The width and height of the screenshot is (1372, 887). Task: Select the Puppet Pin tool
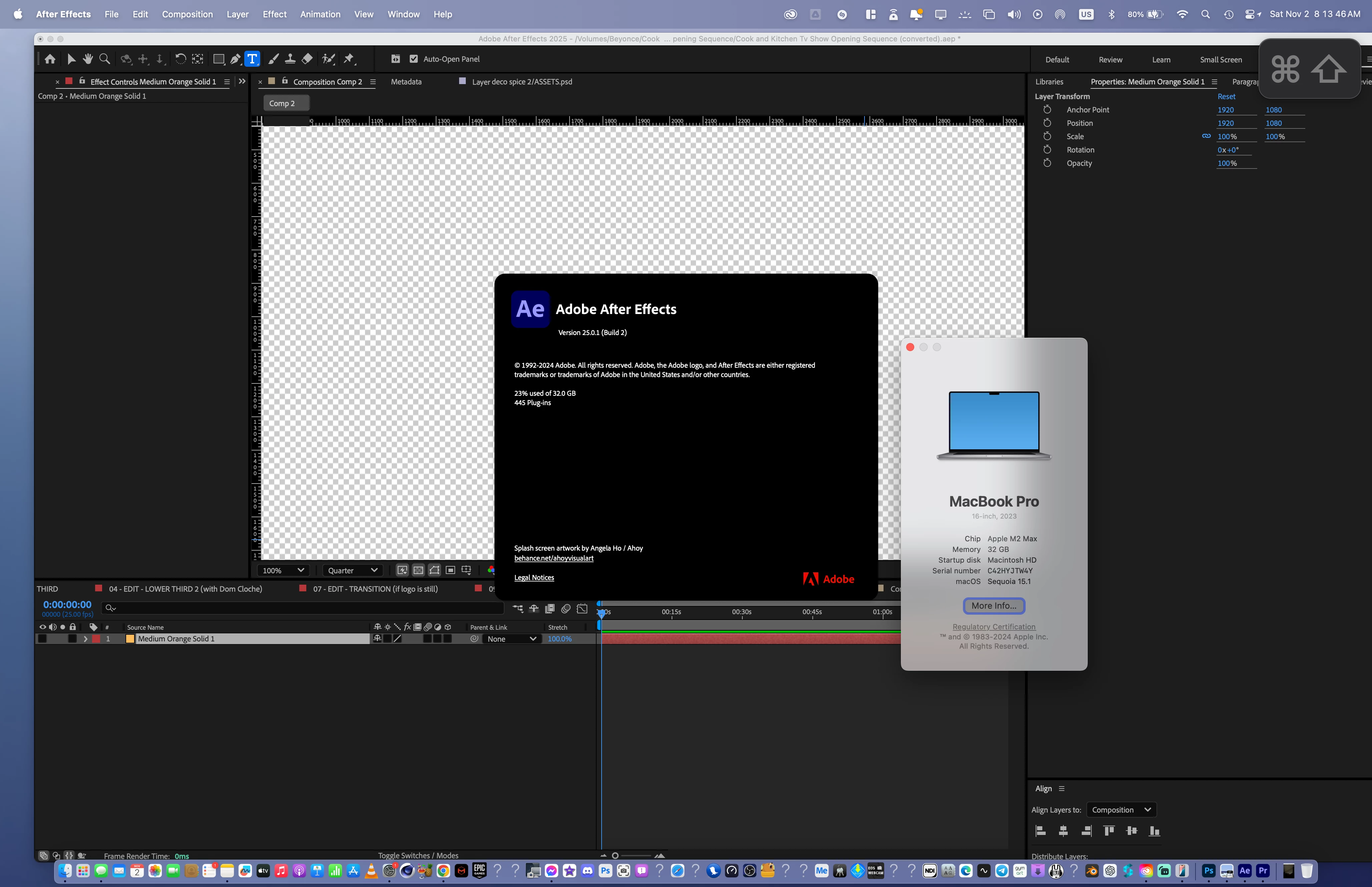point(349,59)
